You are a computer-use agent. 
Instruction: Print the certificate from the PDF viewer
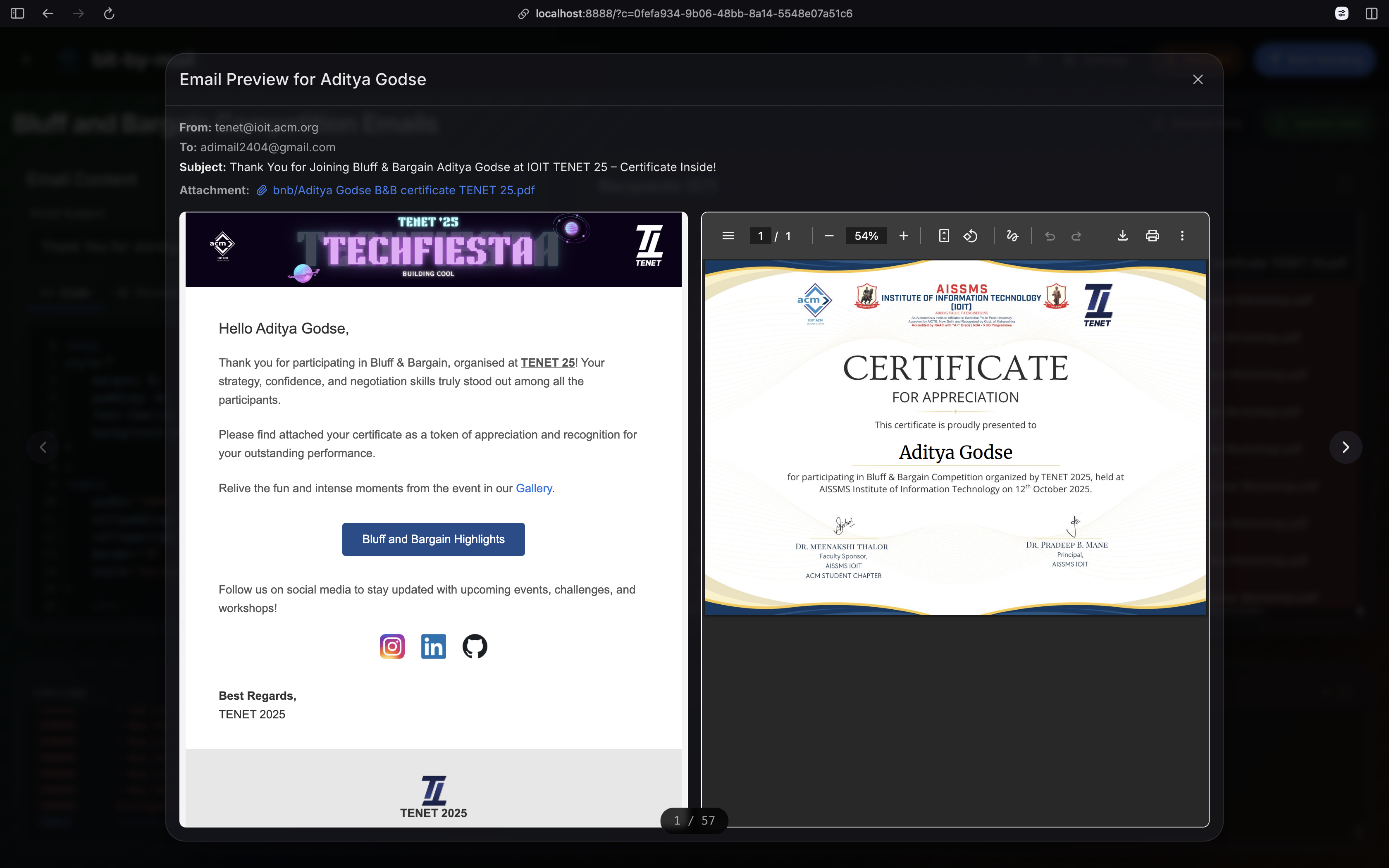click(1153, 235)
